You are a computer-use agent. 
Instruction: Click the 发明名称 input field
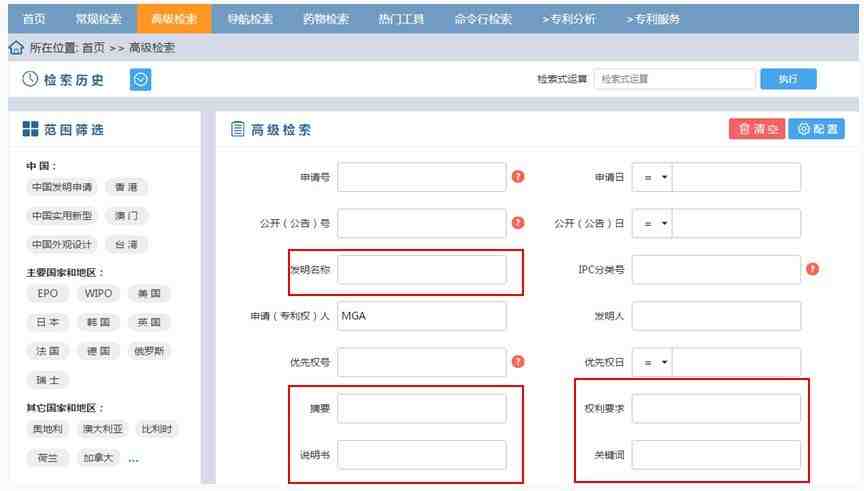[422, 269]
